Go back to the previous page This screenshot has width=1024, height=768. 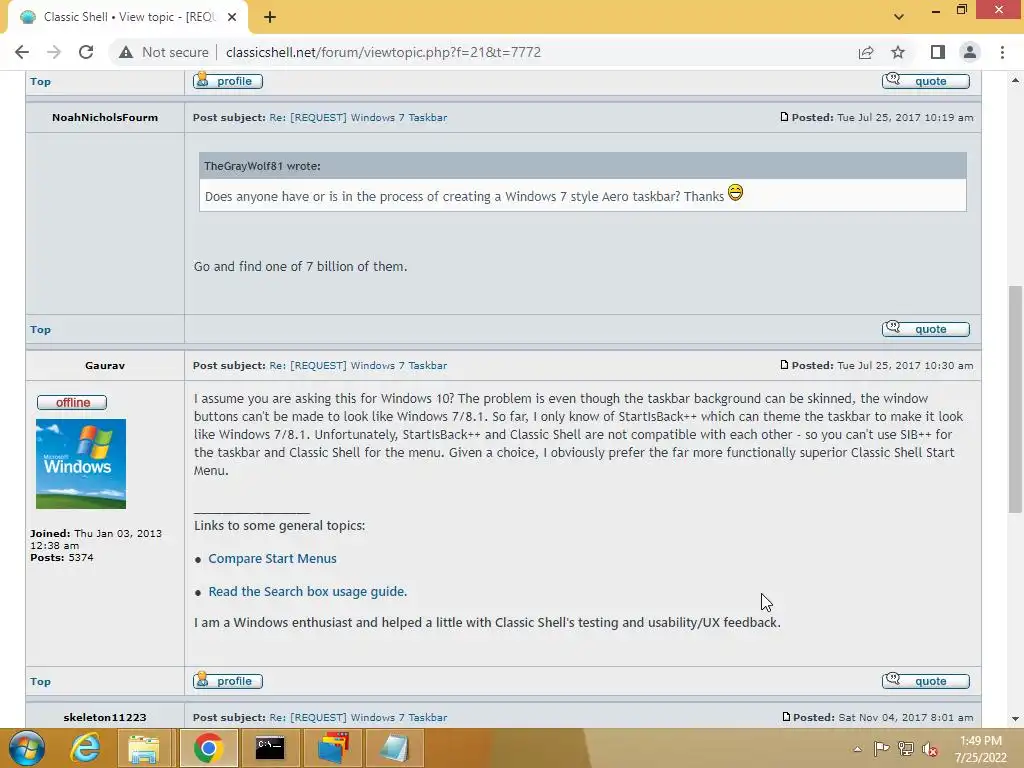pyautogui.click(x=22, y=52)
